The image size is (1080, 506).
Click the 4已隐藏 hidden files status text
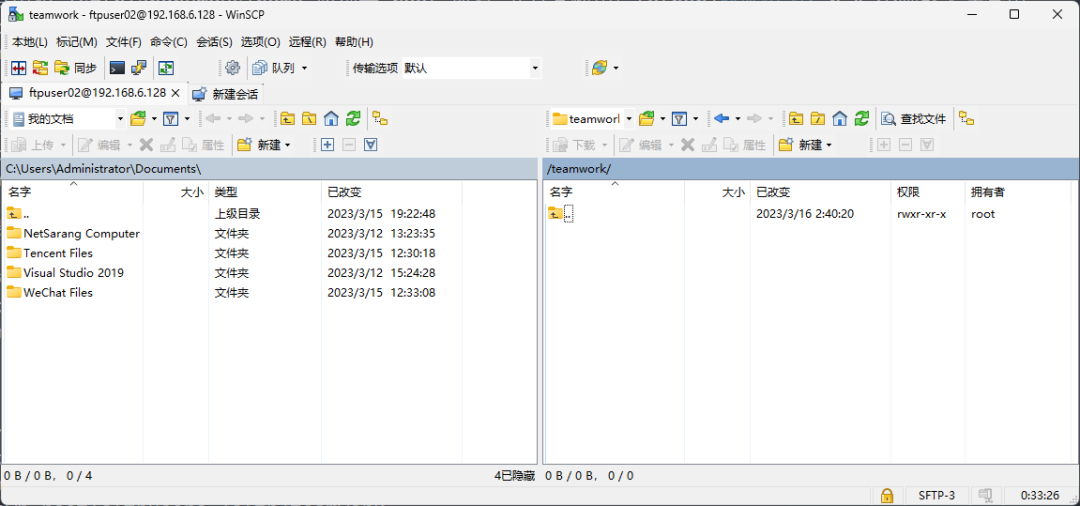click(x=515, y=476)
